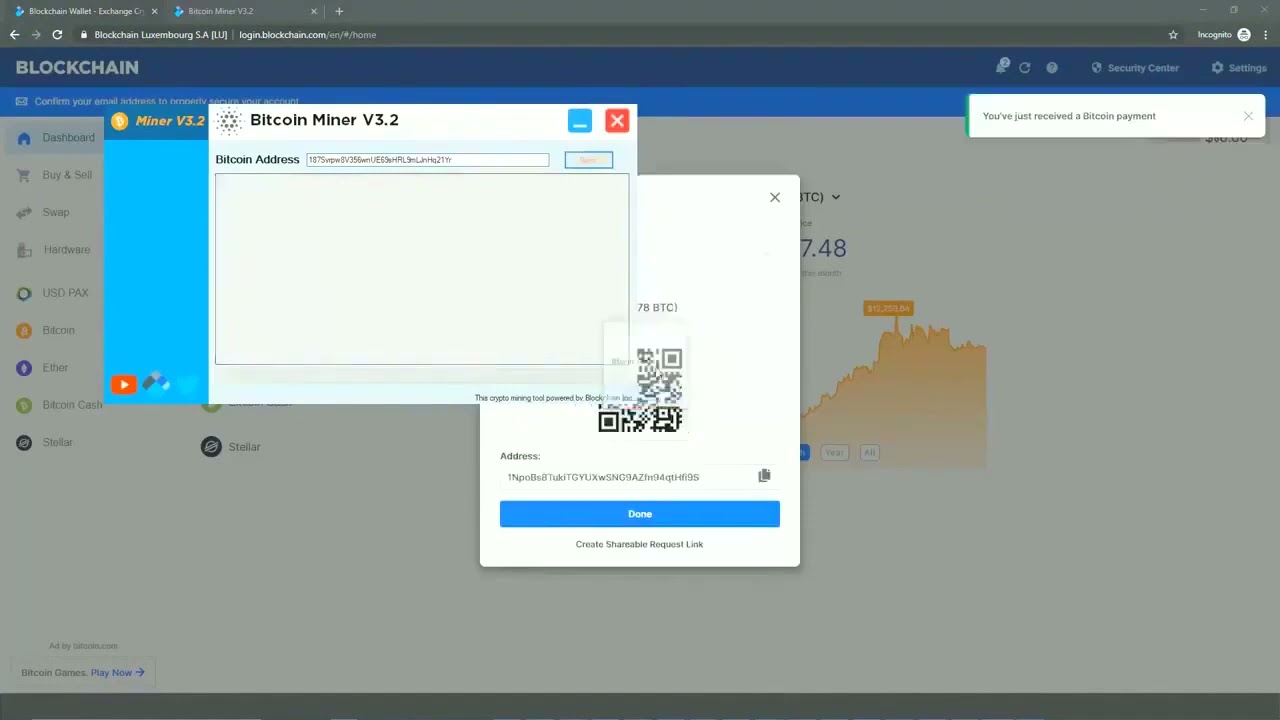Close the request Bitcoin dialog
The width and height of the screenshot is (1280, 720).
pyautogui.click(x=775, y=197)
